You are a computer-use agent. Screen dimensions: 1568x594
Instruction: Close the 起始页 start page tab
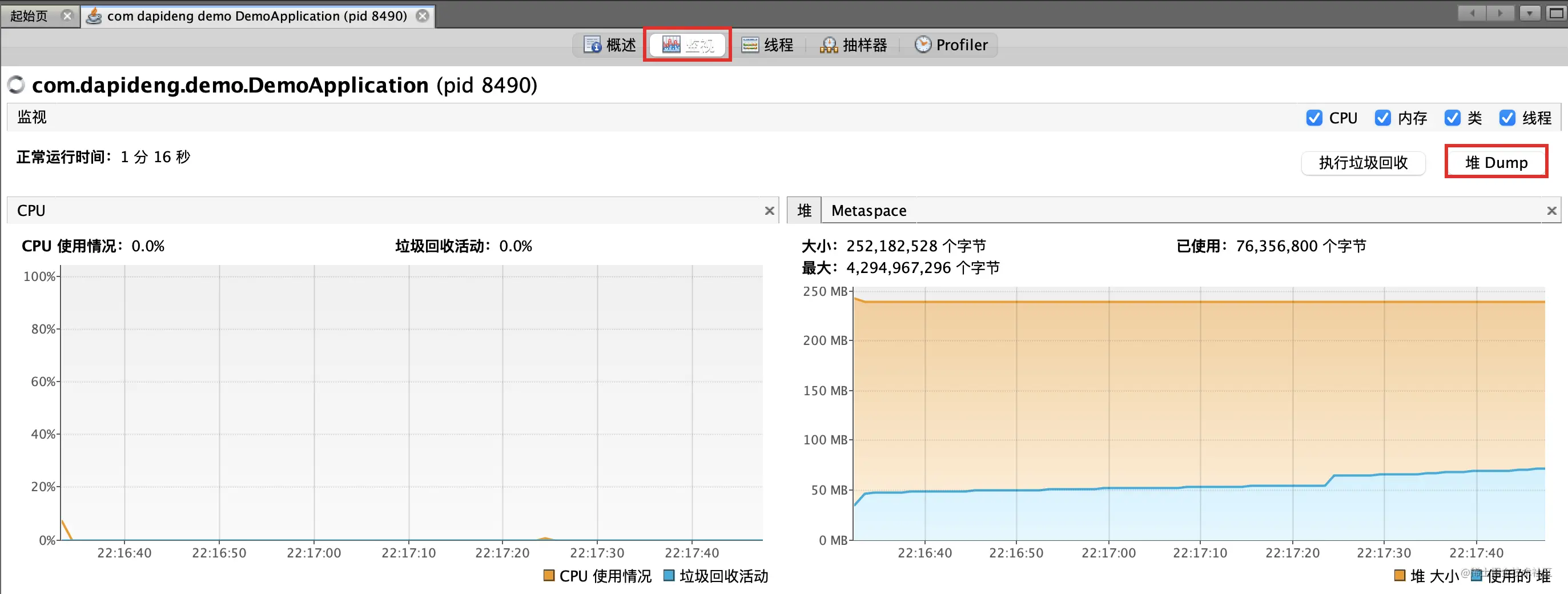[67, 16]
